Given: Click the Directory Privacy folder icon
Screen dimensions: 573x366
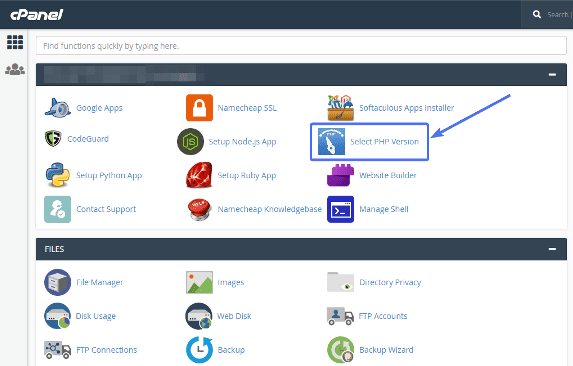Looking at the screenshot, I should [x=341, y=282].
